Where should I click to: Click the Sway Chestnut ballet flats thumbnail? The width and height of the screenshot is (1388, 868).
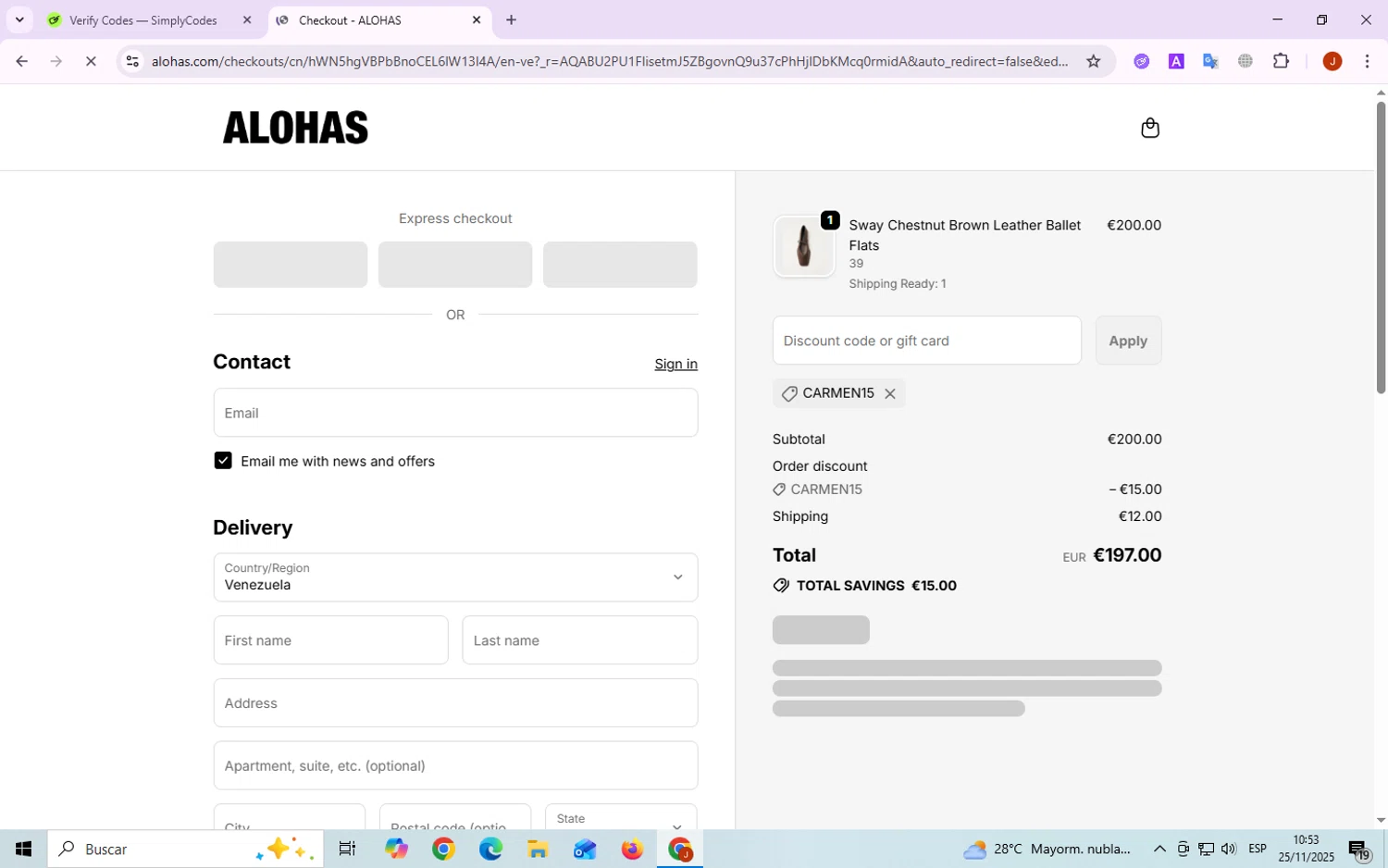point(803,247)
